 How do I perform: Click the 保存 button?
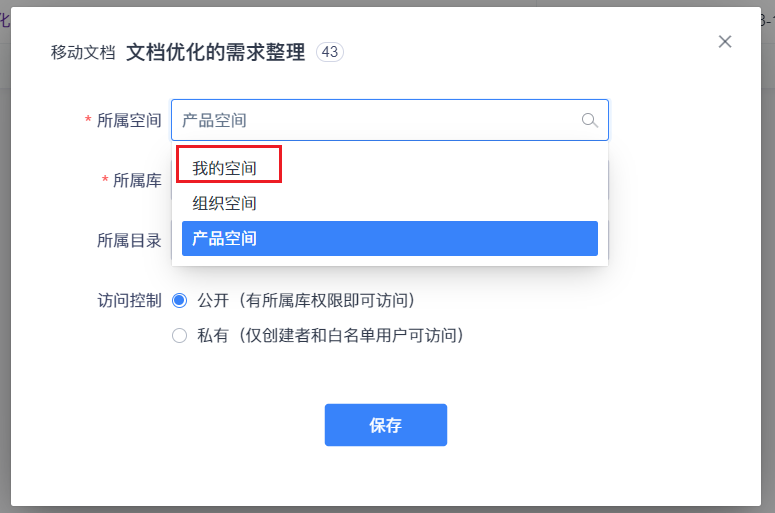(x=386, y=425)
